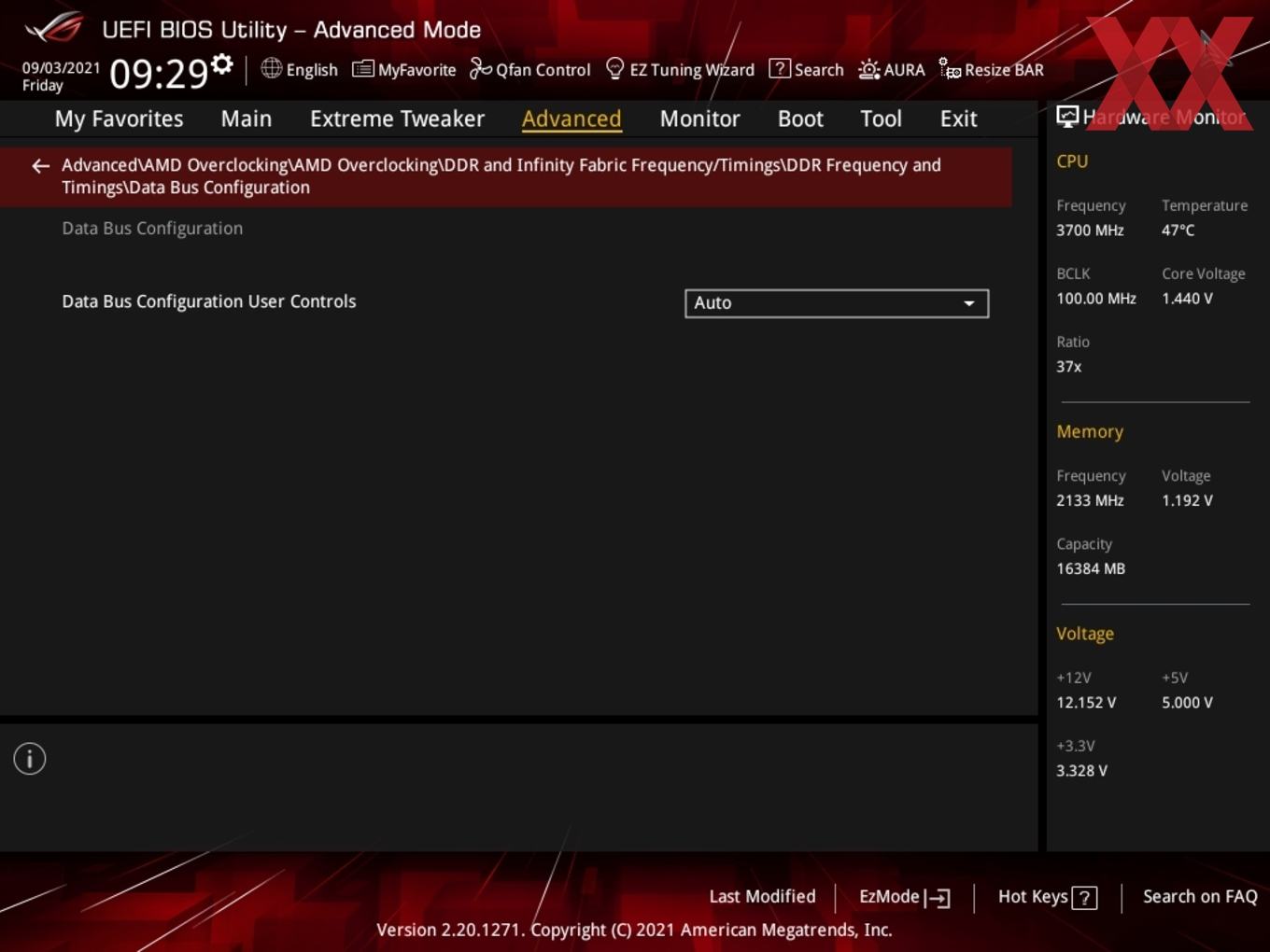Click the English language label

(x=312, y=70)
